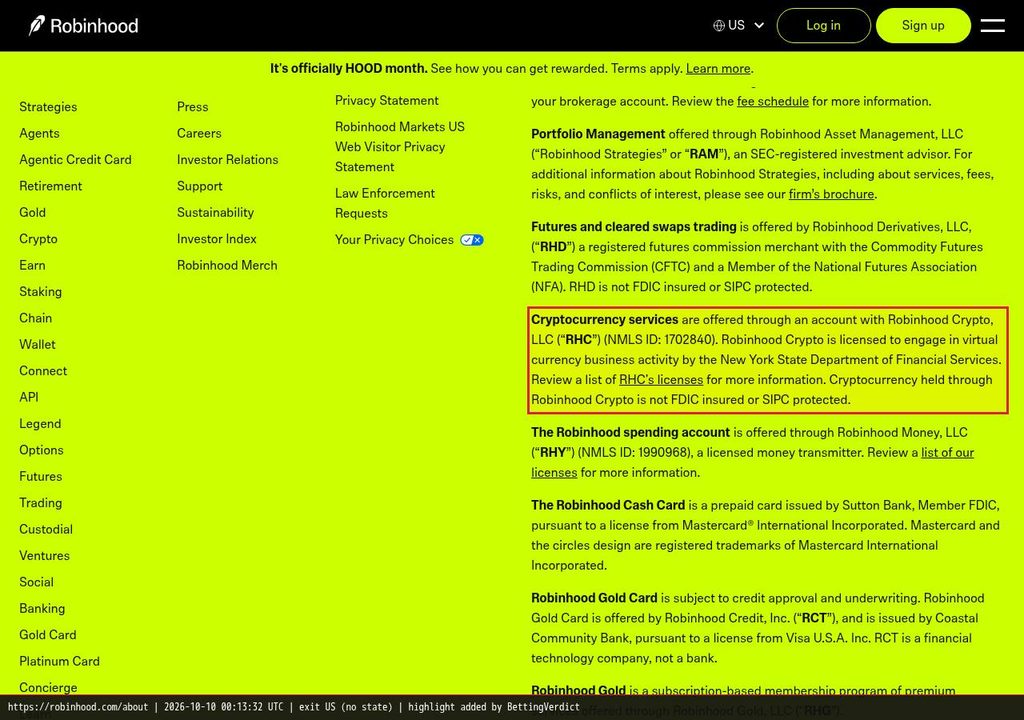Viewport: 1024px width, 720px height.
Task: Click the Futures footer link
Action: [40, 477]
